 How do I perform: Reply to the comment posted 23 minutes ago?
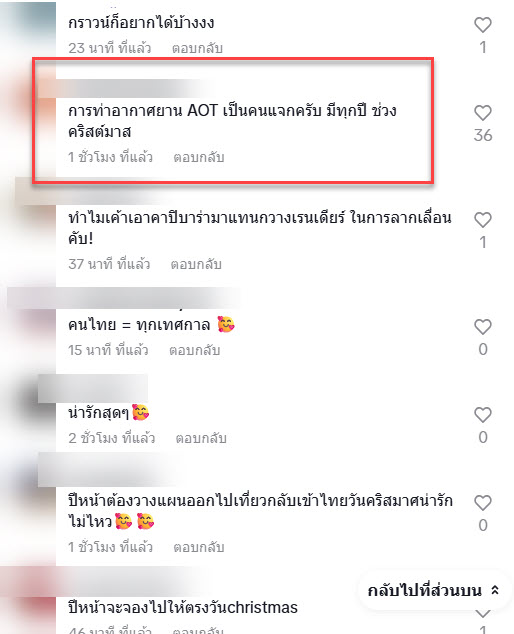[197, 48]
